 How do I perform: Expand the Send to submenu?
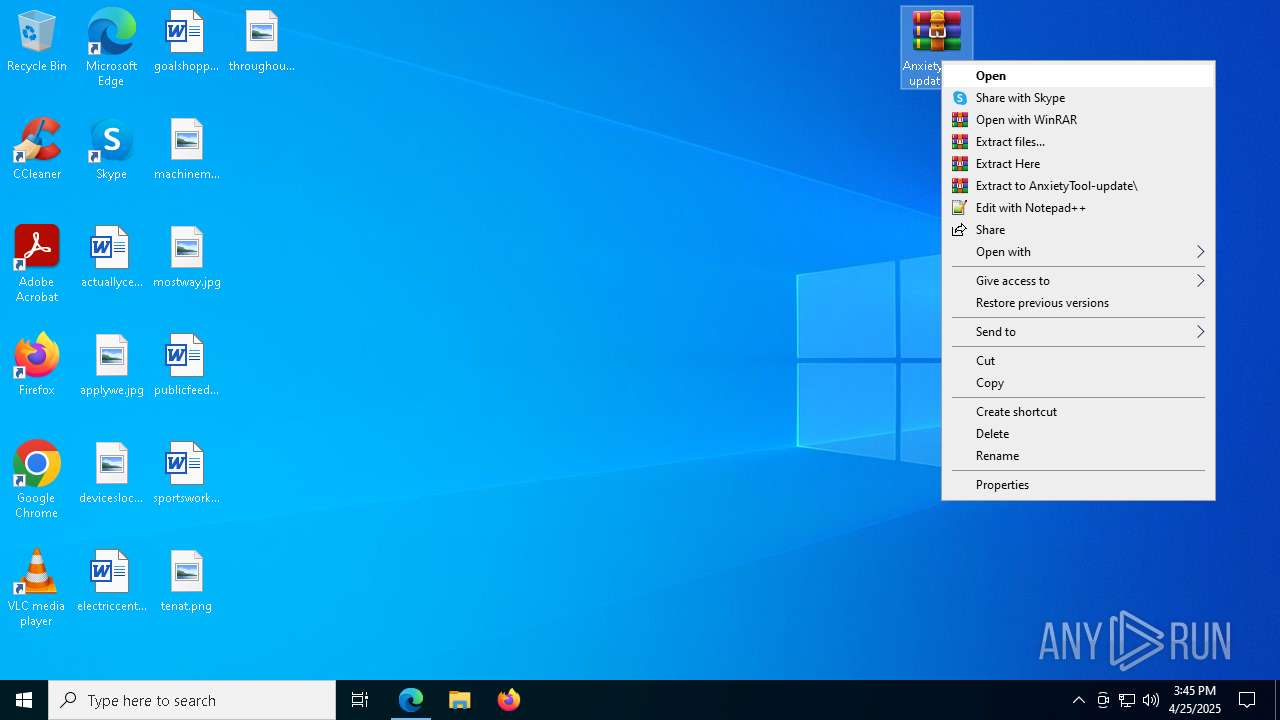1078,332
